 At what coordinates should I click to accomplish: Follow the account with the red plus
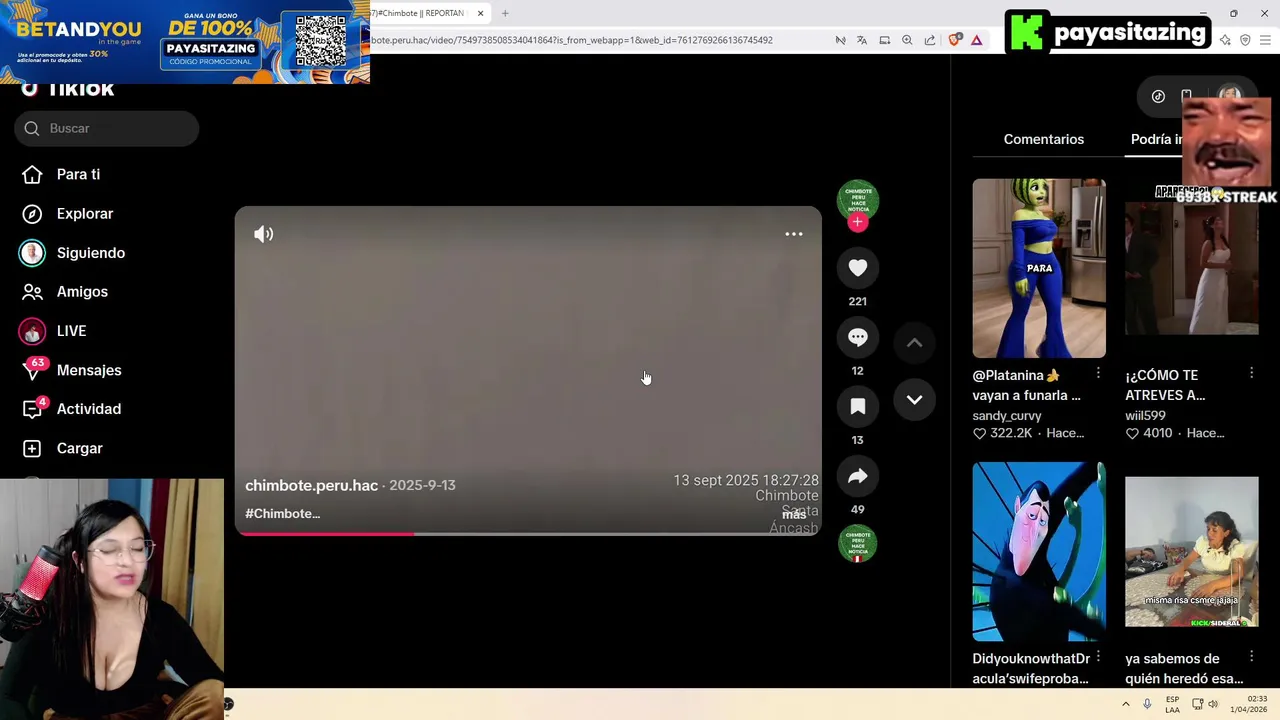coord(857,222)
